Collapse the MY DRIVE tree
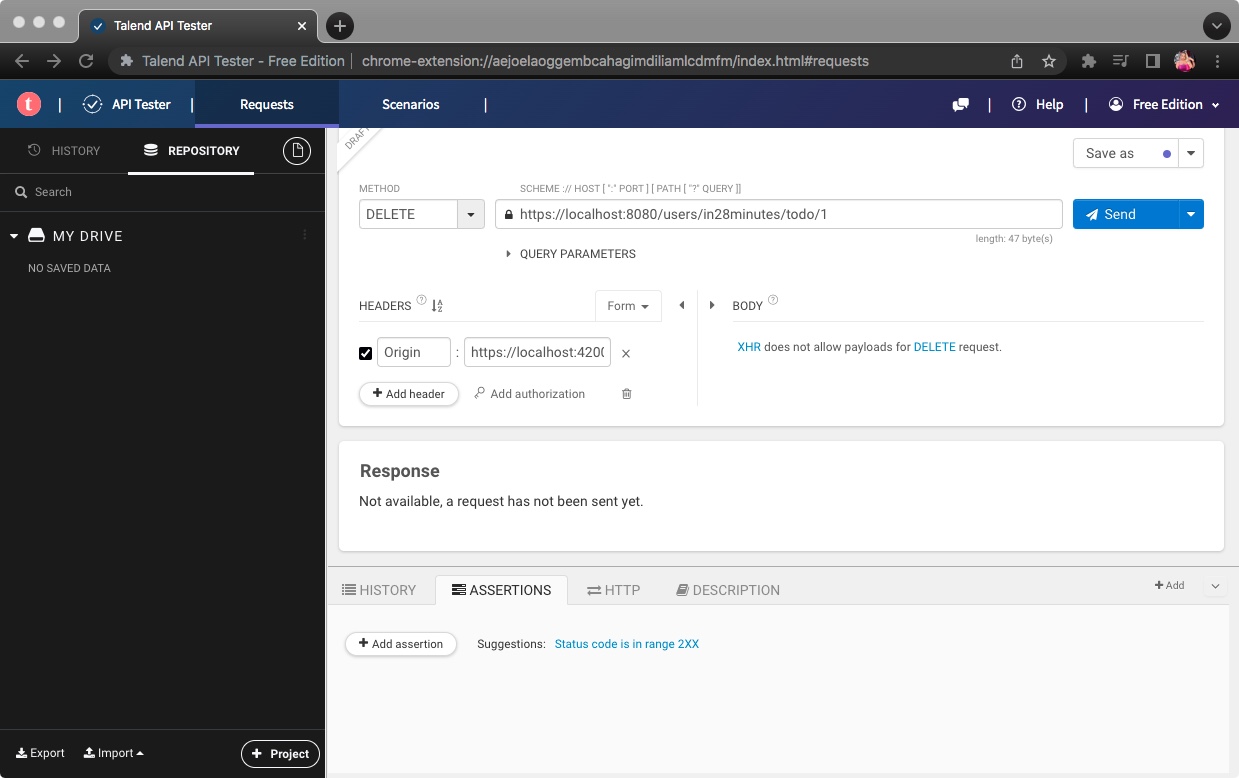The height and width of the screenshot is (778, 1239). coord(14,236)
